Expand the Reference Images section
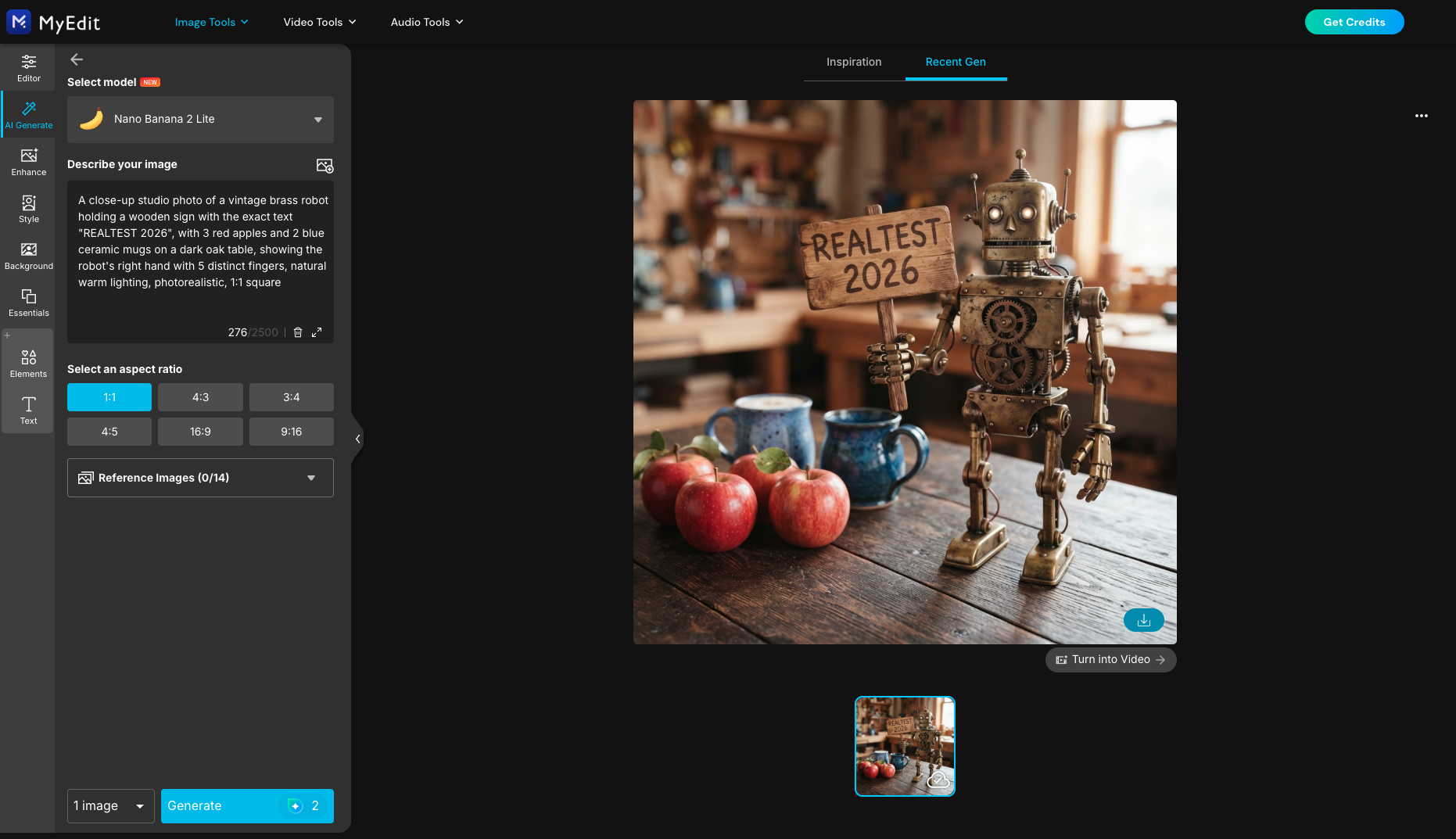Screen dimensions: 1456x839 [x=200, y=478]
